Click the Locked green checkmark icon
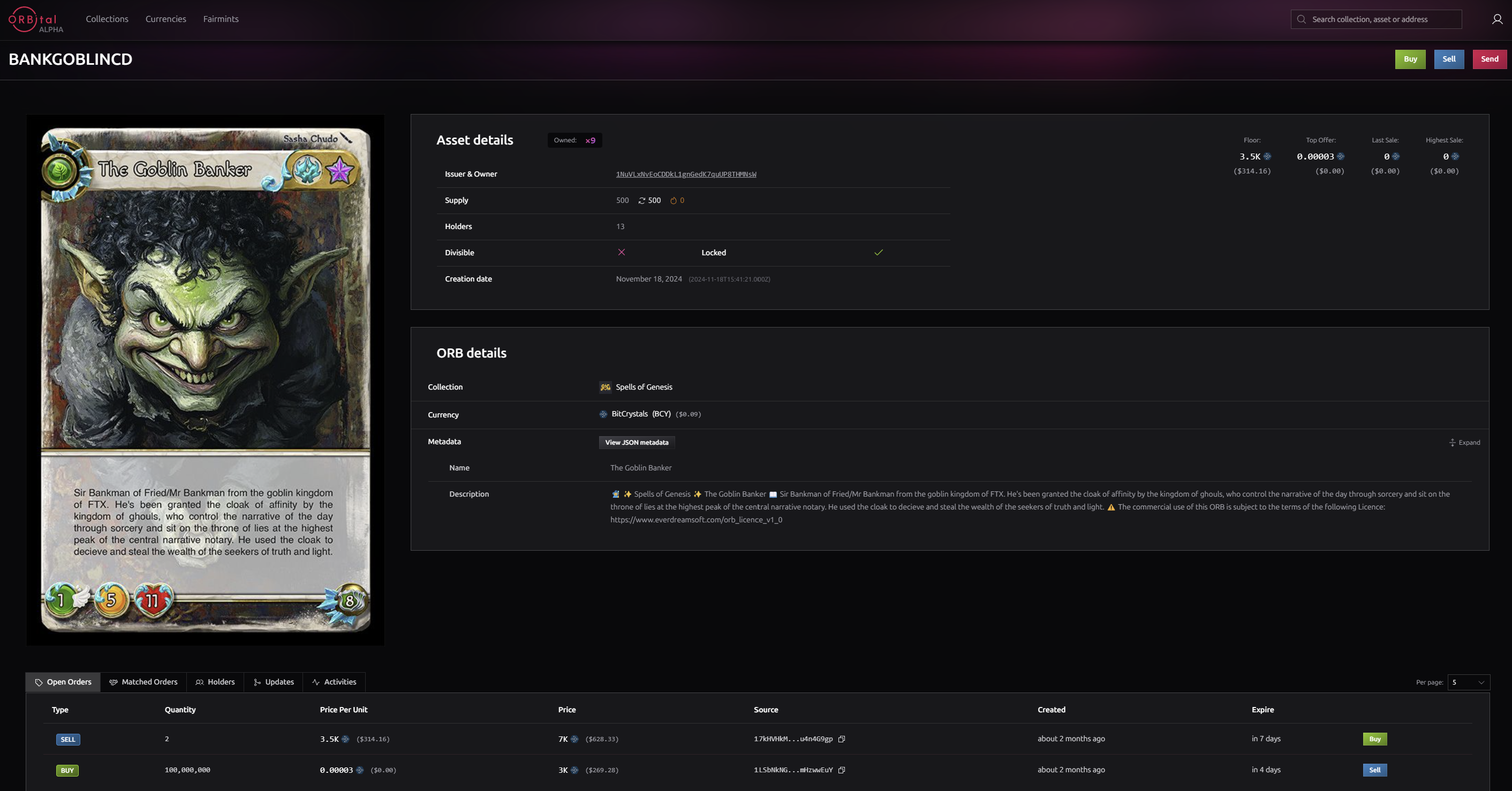1512x791 pixels. pyautogui.click(x=879, y=252)
